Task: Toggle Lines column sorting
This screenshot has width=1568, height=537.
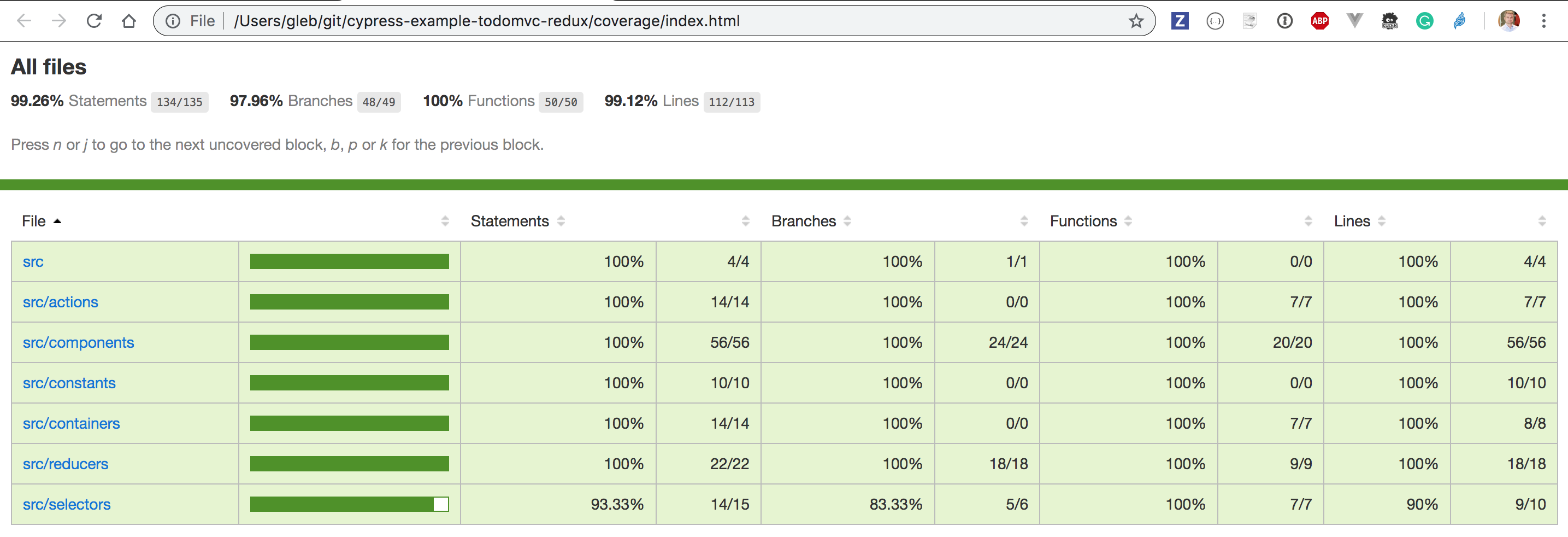Action: pos(1381,221)
